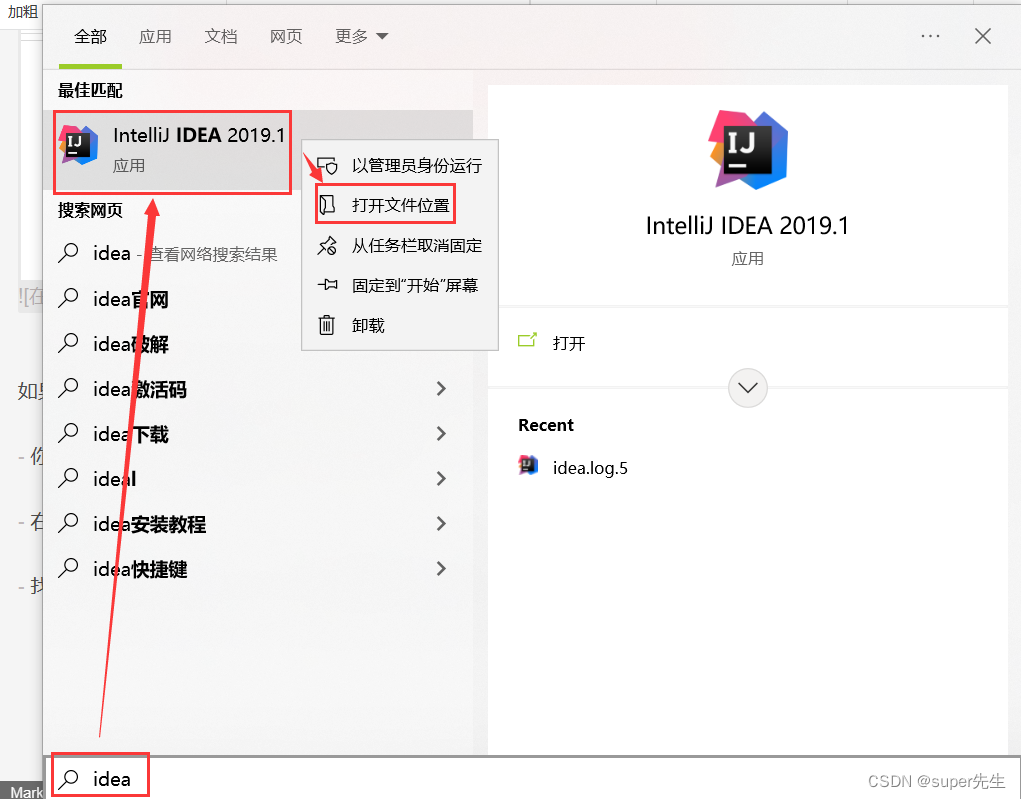Image resolution: width=1021 pixels, height=799 pixels.
Task: Expand the idea下载 suggestion chevron
Action: coord(441,434)
